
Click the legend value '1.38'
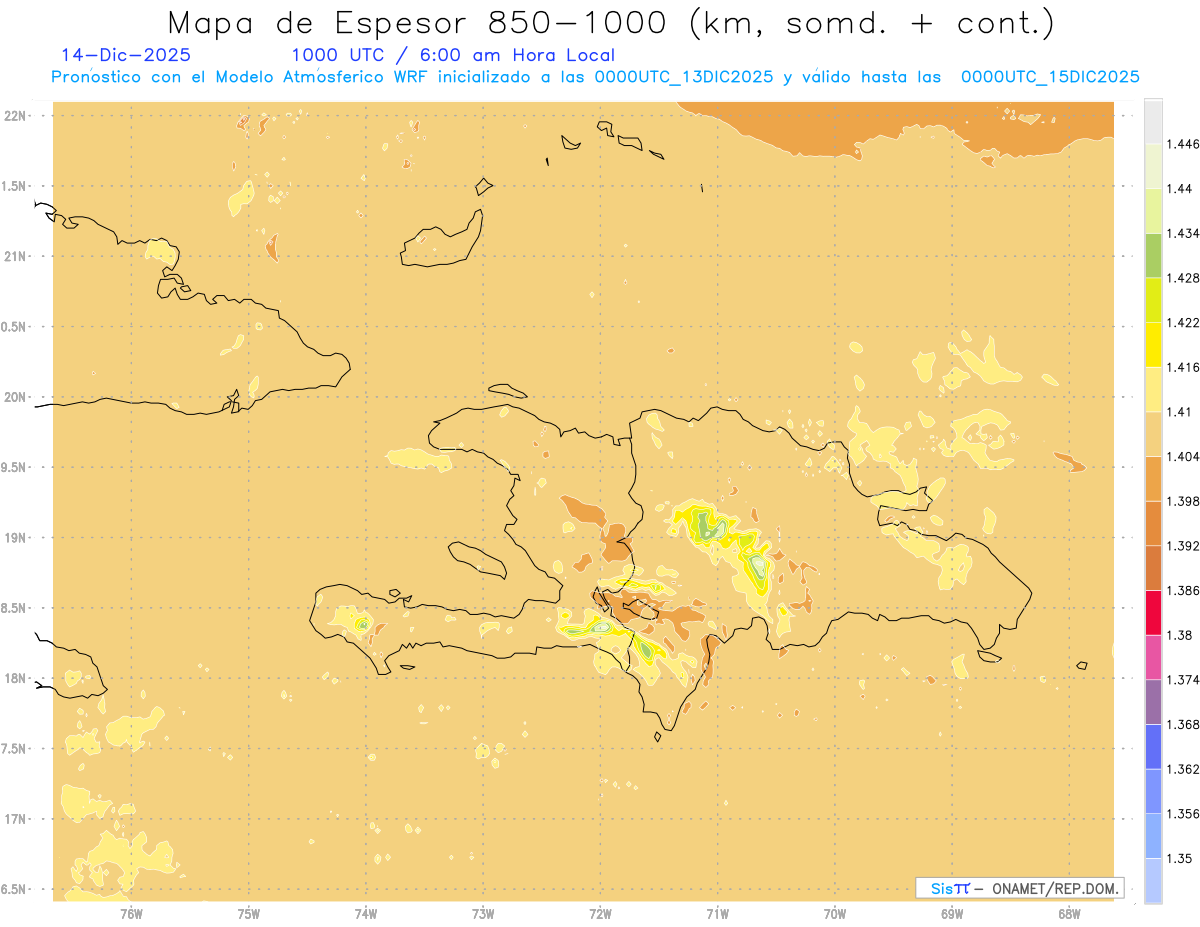pyautogui.click(x=1181, y=635)
